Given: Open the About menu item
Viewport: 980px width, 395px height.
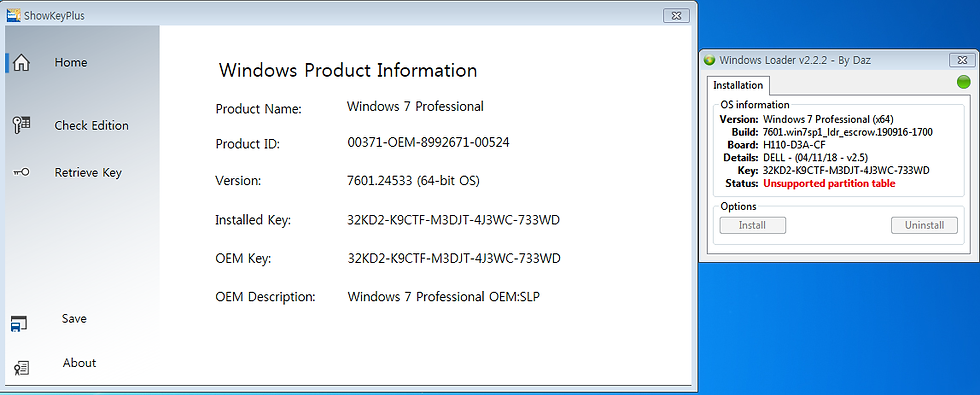Looking at the screenshot, I should point(79,362).
